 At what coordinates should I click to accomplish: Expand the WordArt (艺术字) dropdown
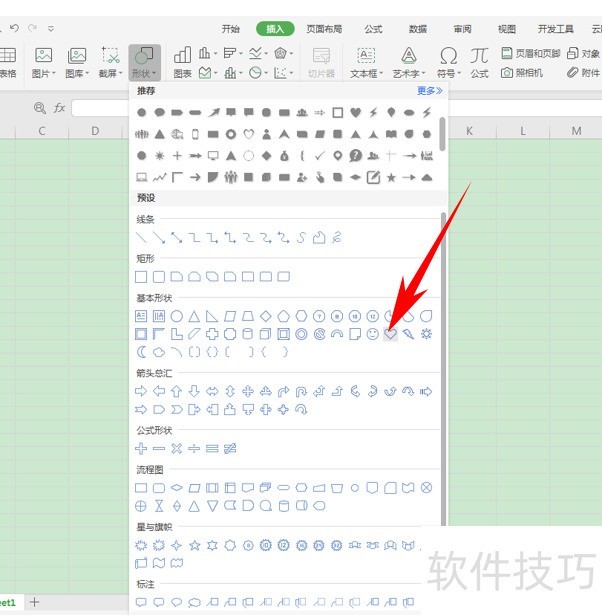point(409,62)
